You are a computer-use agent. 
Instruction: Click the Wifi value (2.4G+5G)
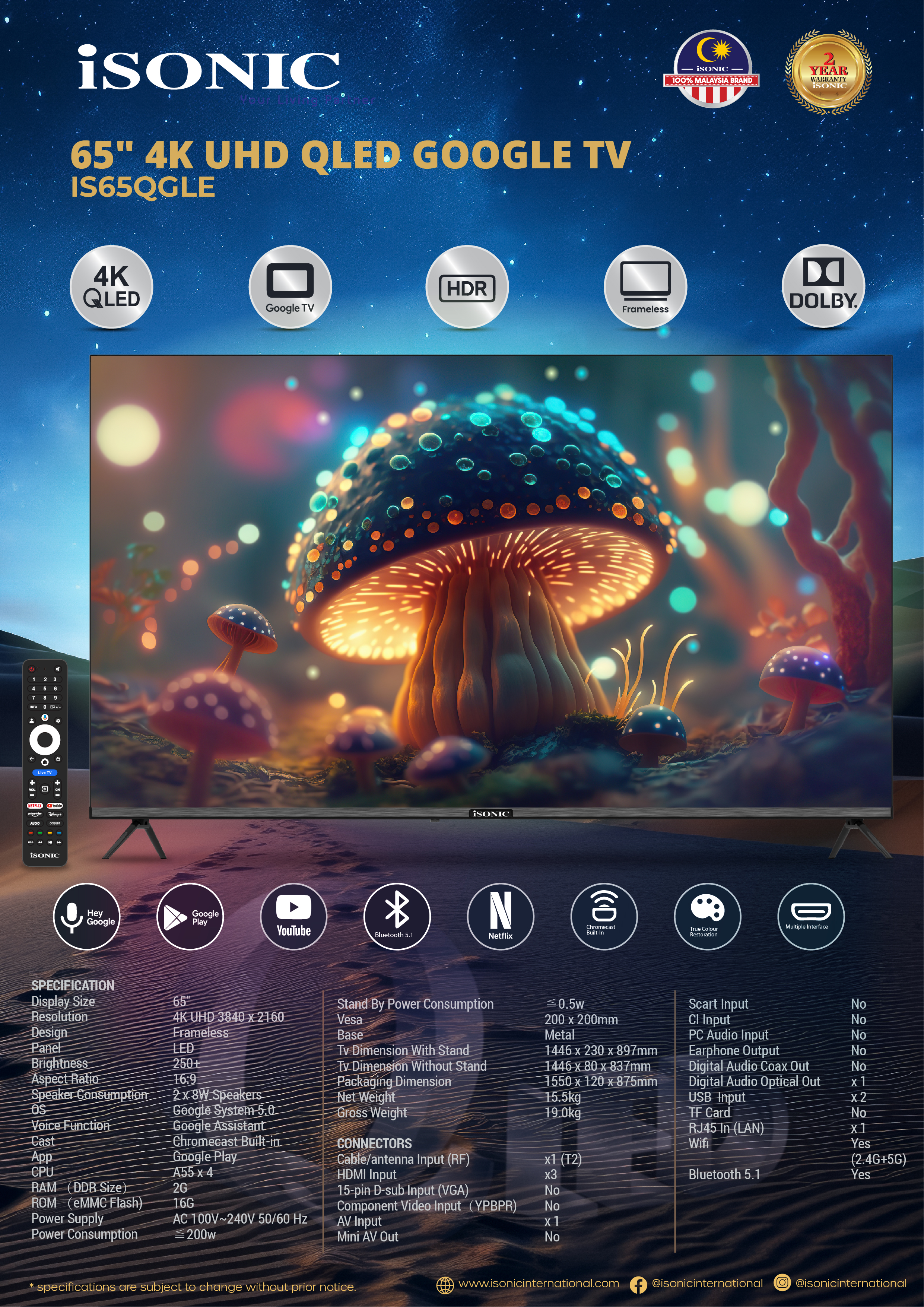pos(879,1159)
